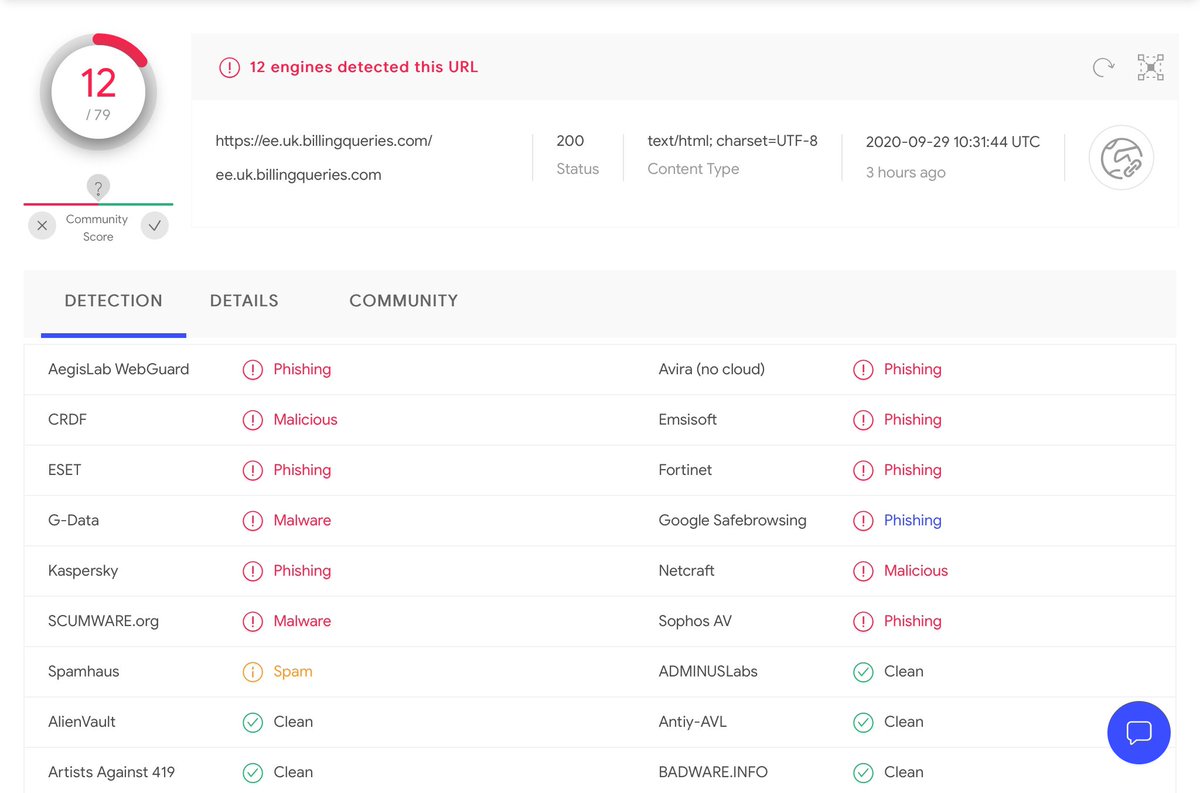
Task: Click the AegisLab WebGuard phishing alert icon
Action: coord(253,370)
